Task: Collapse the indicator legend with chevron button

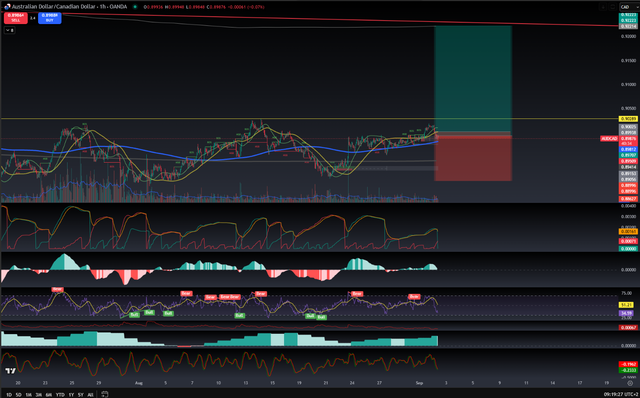Action: click(x=9, y=30)
